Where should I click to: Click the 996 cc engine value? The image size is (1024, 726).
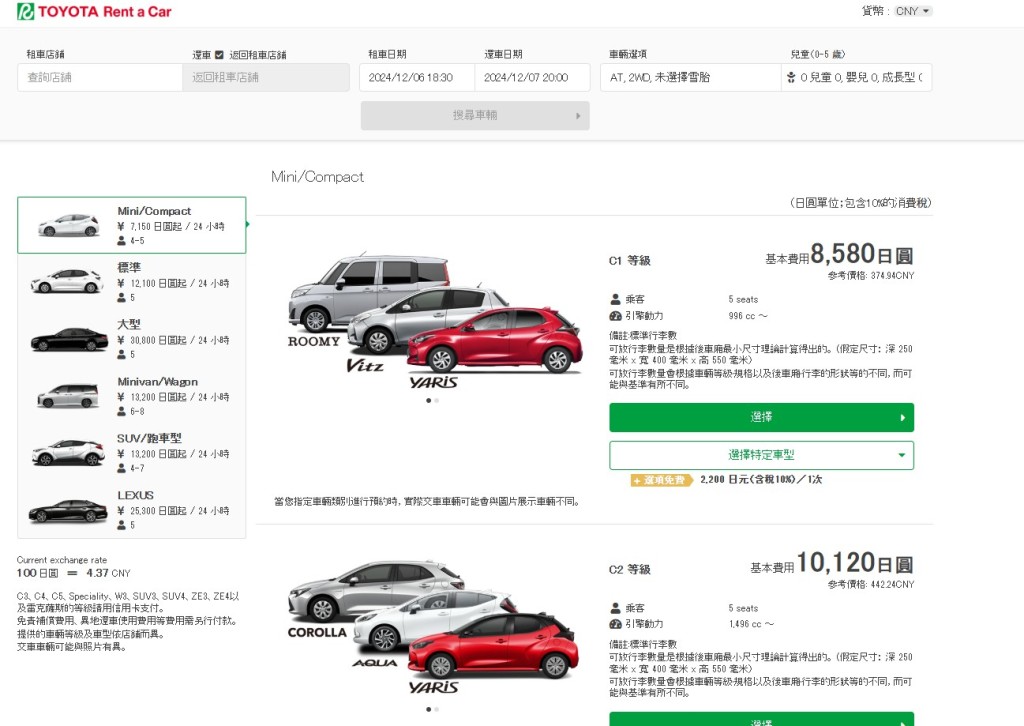point(748,316)
